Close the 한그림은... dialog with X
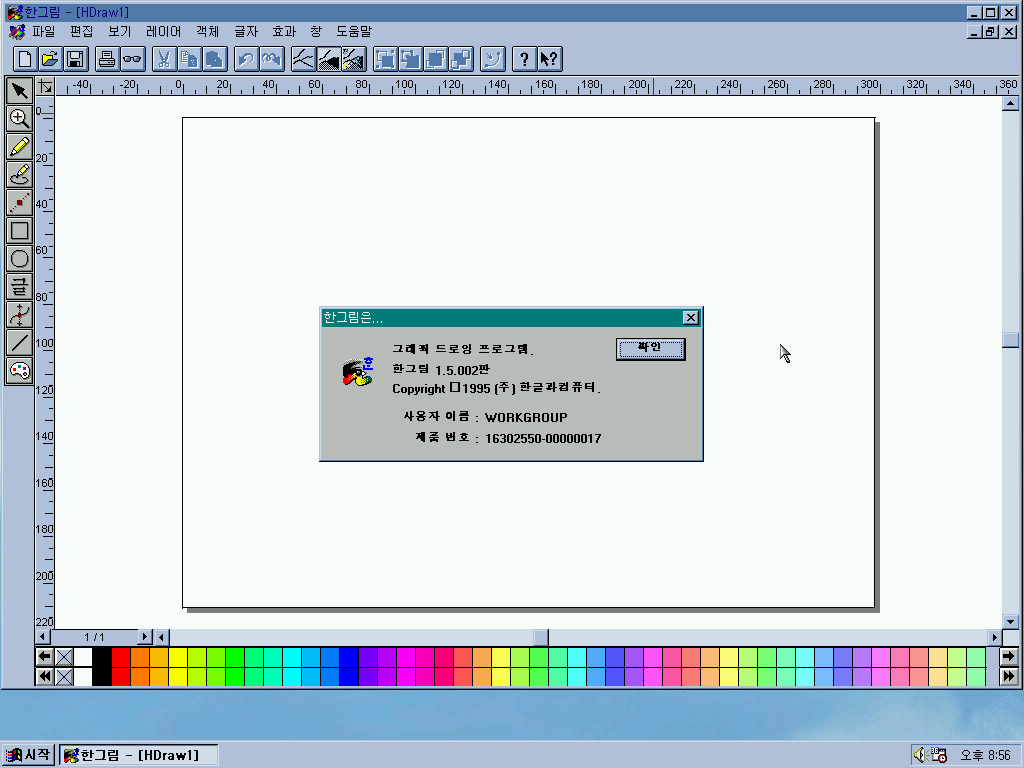 [690, 317]
